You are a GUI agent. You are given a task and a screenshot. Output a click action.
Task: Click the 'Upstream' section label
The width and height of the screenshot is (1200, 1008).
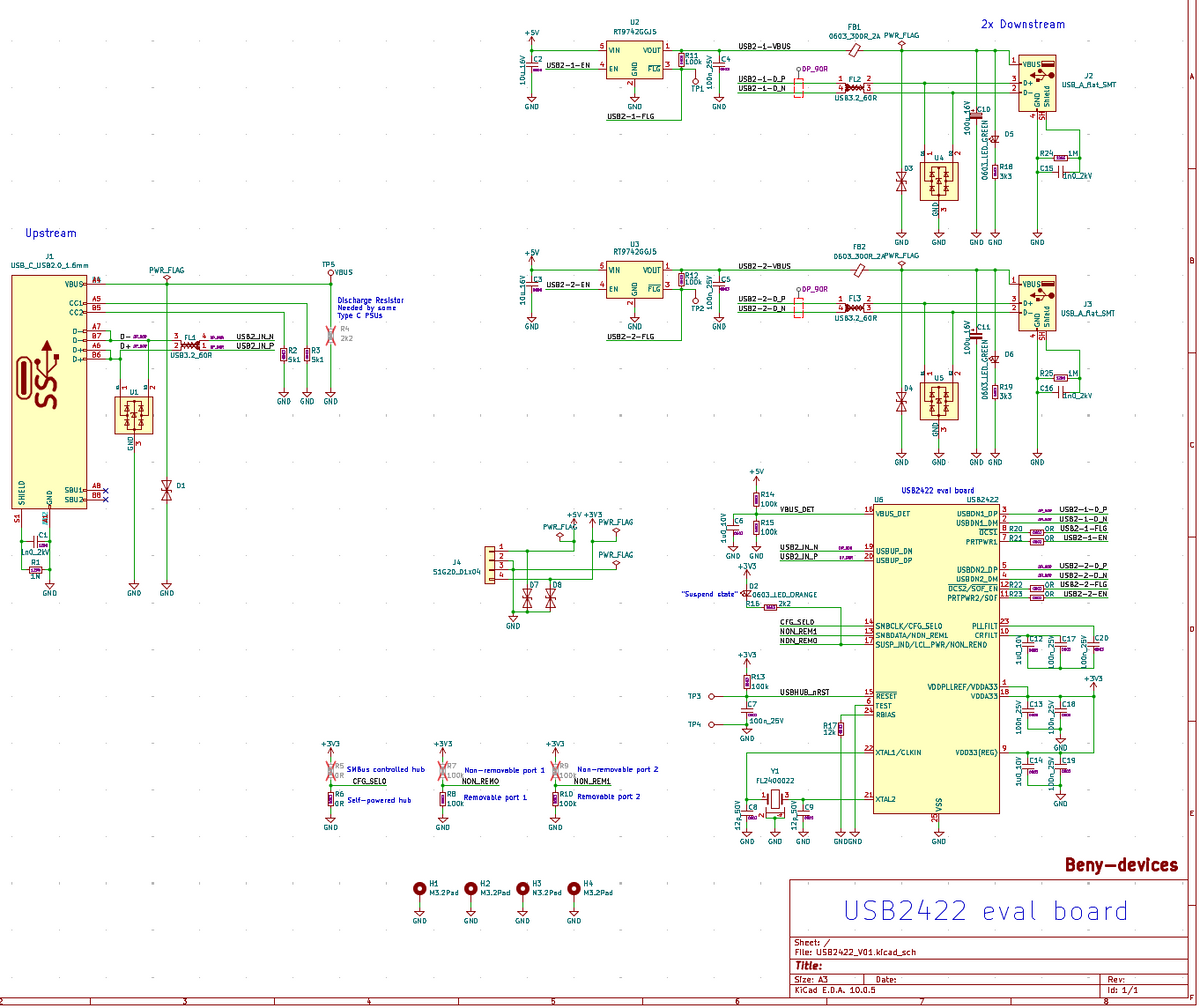click(50, 233)
